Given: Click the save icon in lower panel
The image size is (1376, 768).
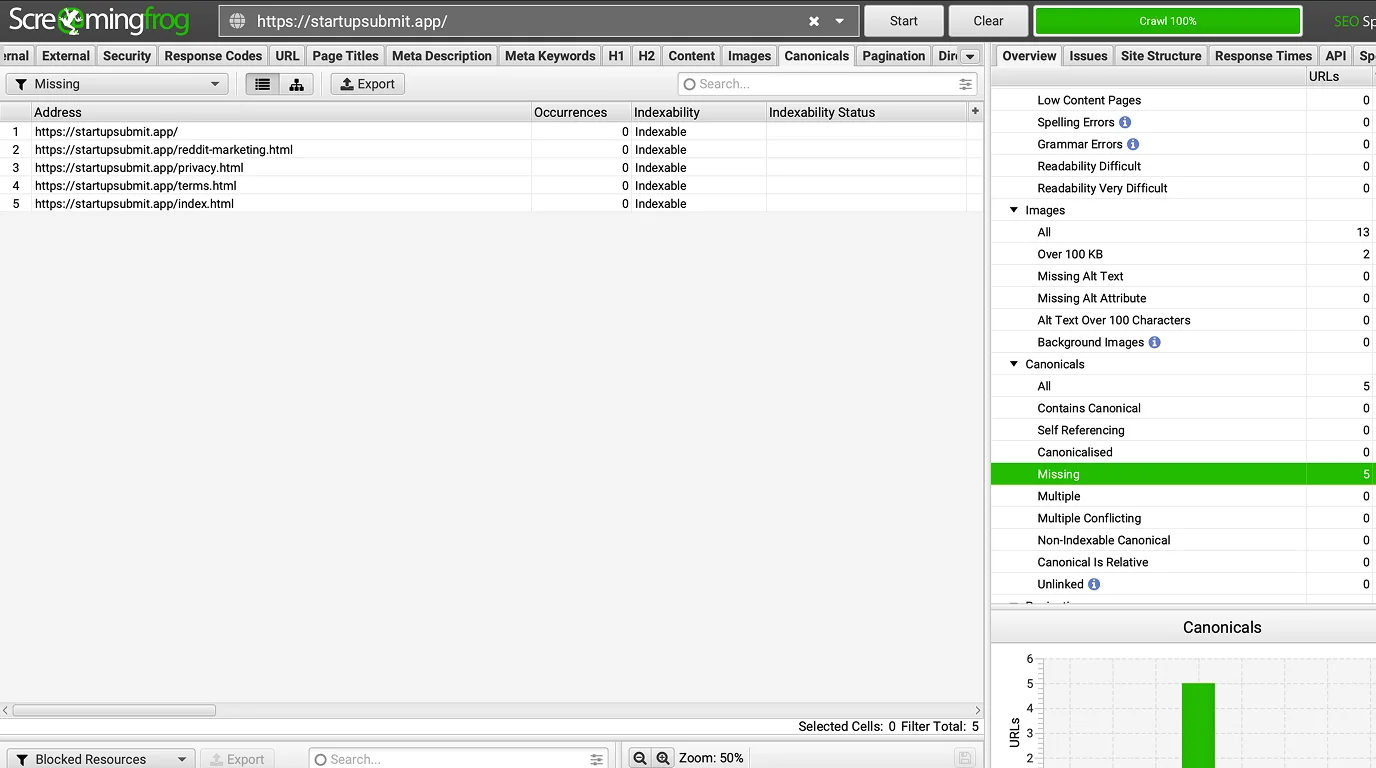Looking at the screenshot, I should click(x=964, y=759).
